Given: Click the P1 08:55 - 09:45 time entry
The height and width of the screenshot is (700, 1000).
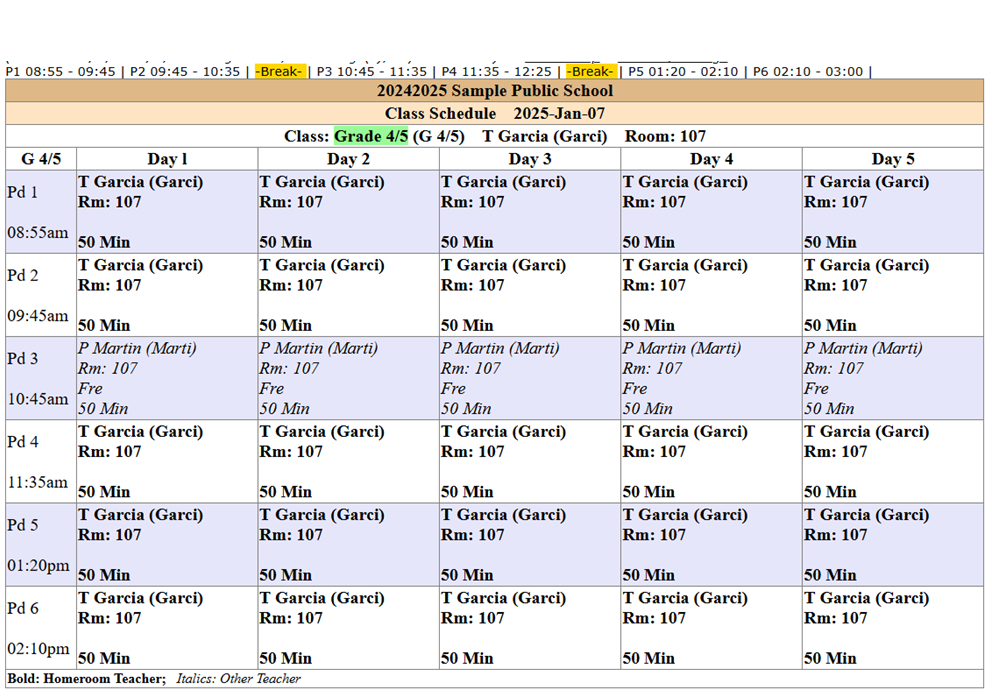Looking at the screenshot, I should tap(60, 72).
